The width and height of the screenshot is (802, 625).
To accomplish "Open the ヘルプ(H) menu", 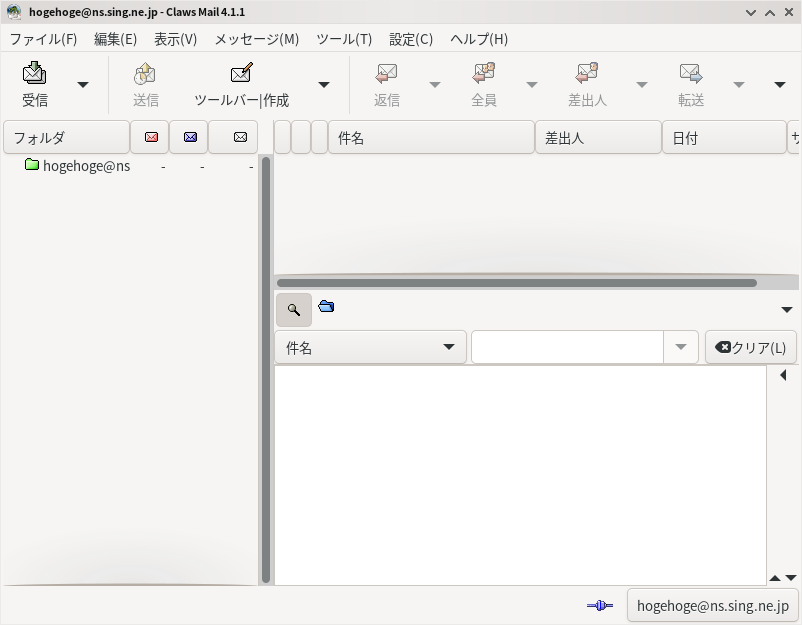I will (x=479, y=39).
